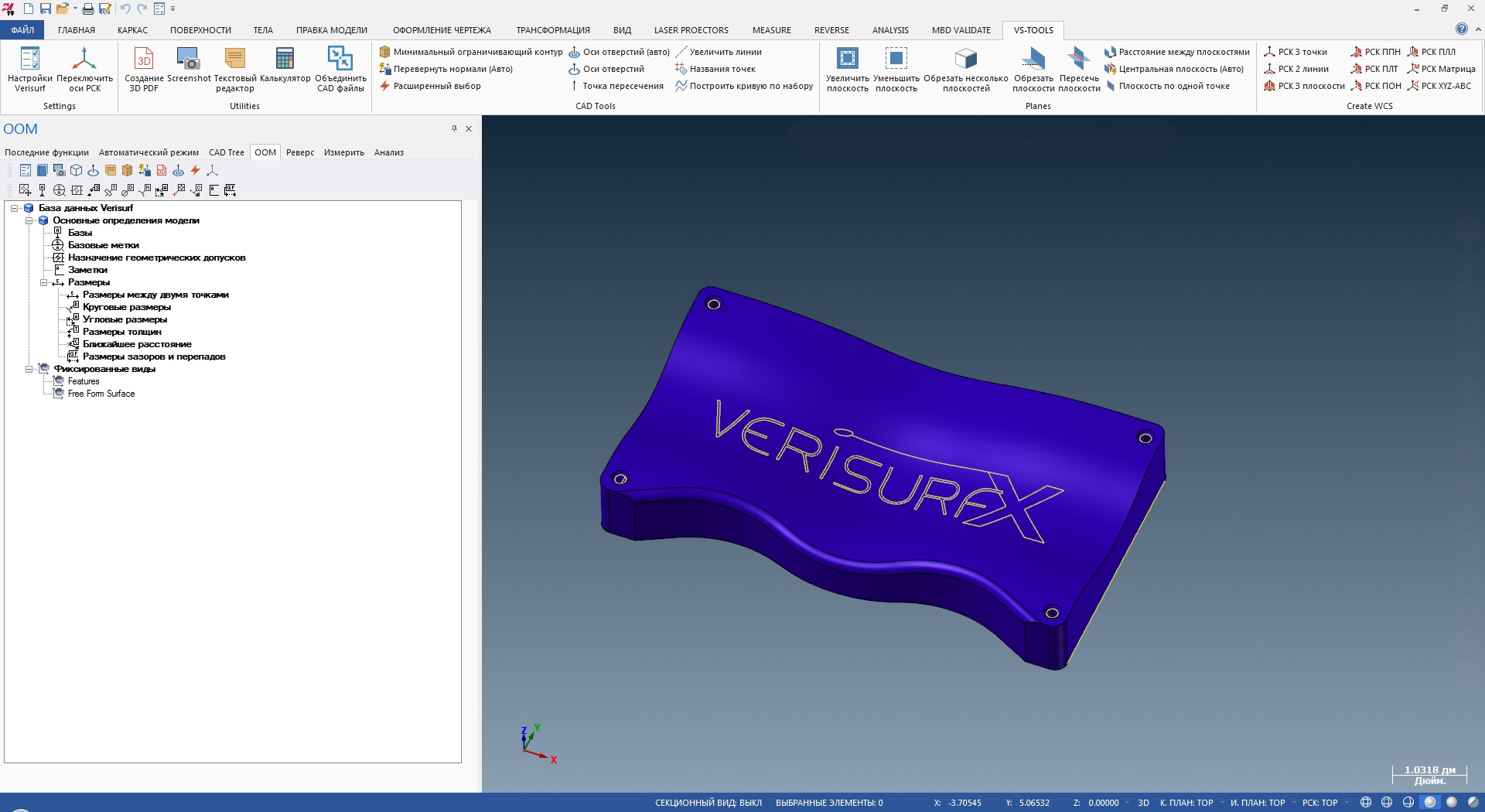The width and height of the screenshot is (1485, 812).
Task: Launch Создание 3D PDF tool
Action: [x=144, y=69]
